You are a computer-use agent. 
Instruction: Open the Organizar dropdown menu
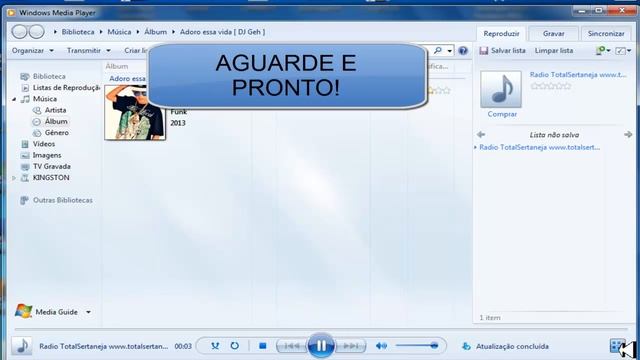pos(33,51)
